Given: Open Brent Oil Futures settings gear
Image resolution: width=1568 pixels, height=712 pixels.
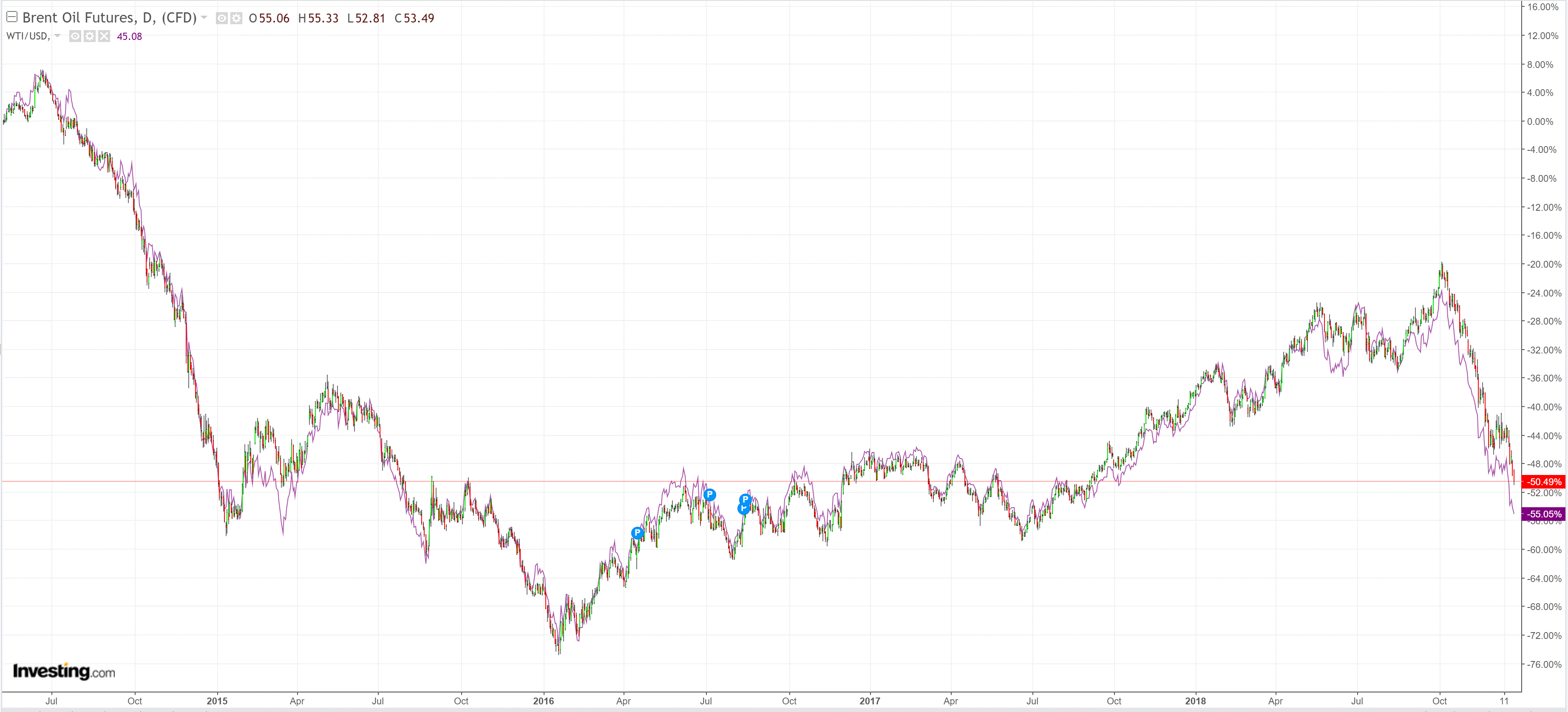Looking at the screenshot, I should (235, 18).
